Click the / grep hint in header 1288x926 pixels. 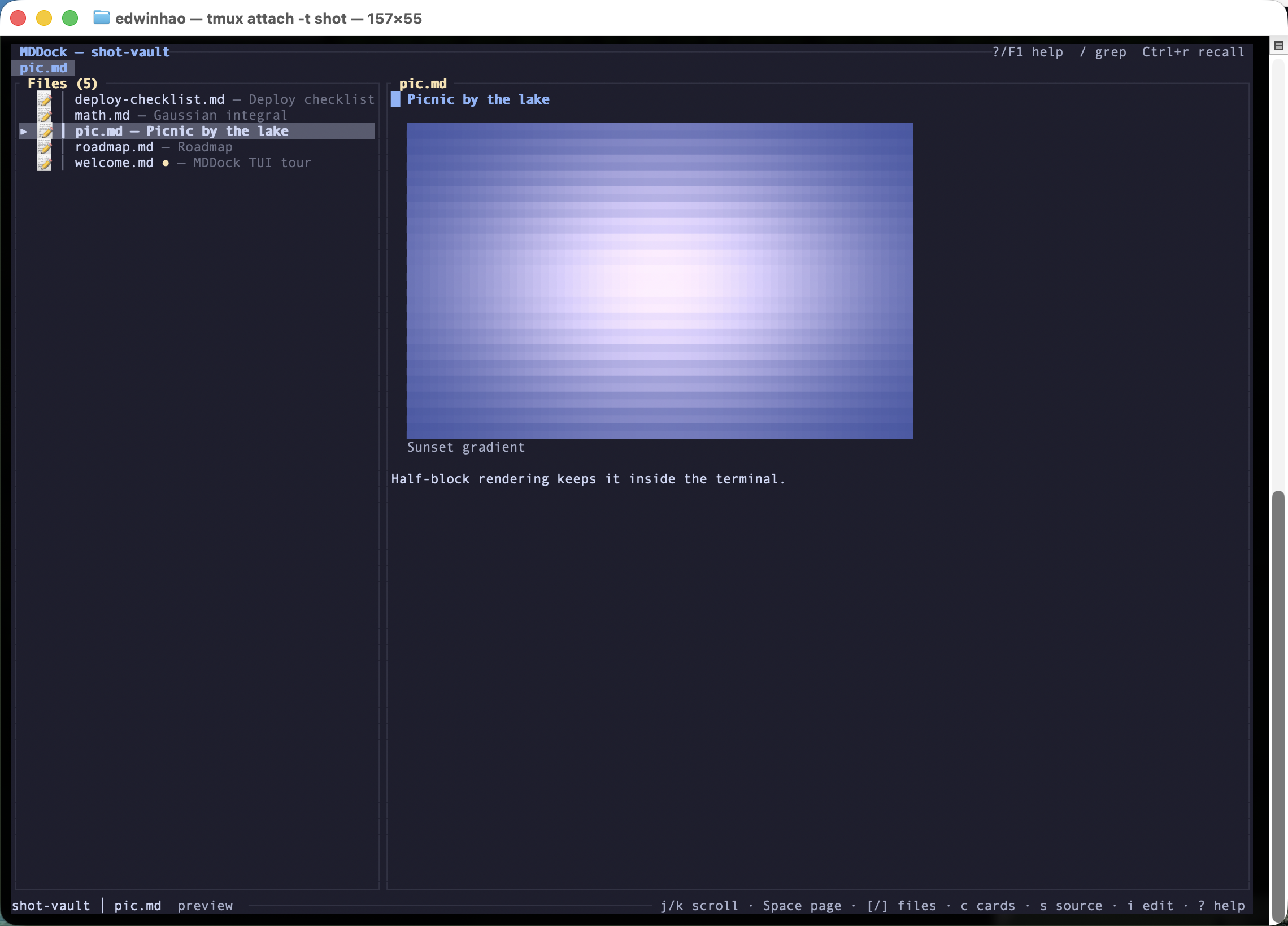tap(1103, 53)
